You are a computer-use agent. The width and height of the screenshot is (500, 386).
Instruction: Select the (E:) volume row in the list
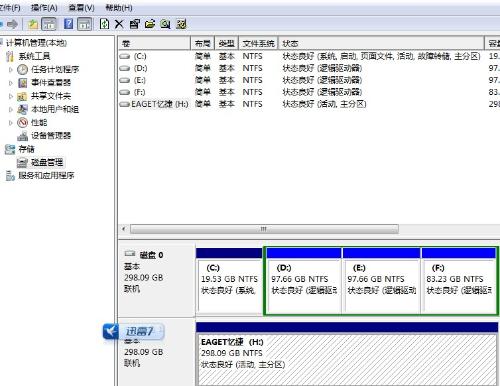coord(309,80)
